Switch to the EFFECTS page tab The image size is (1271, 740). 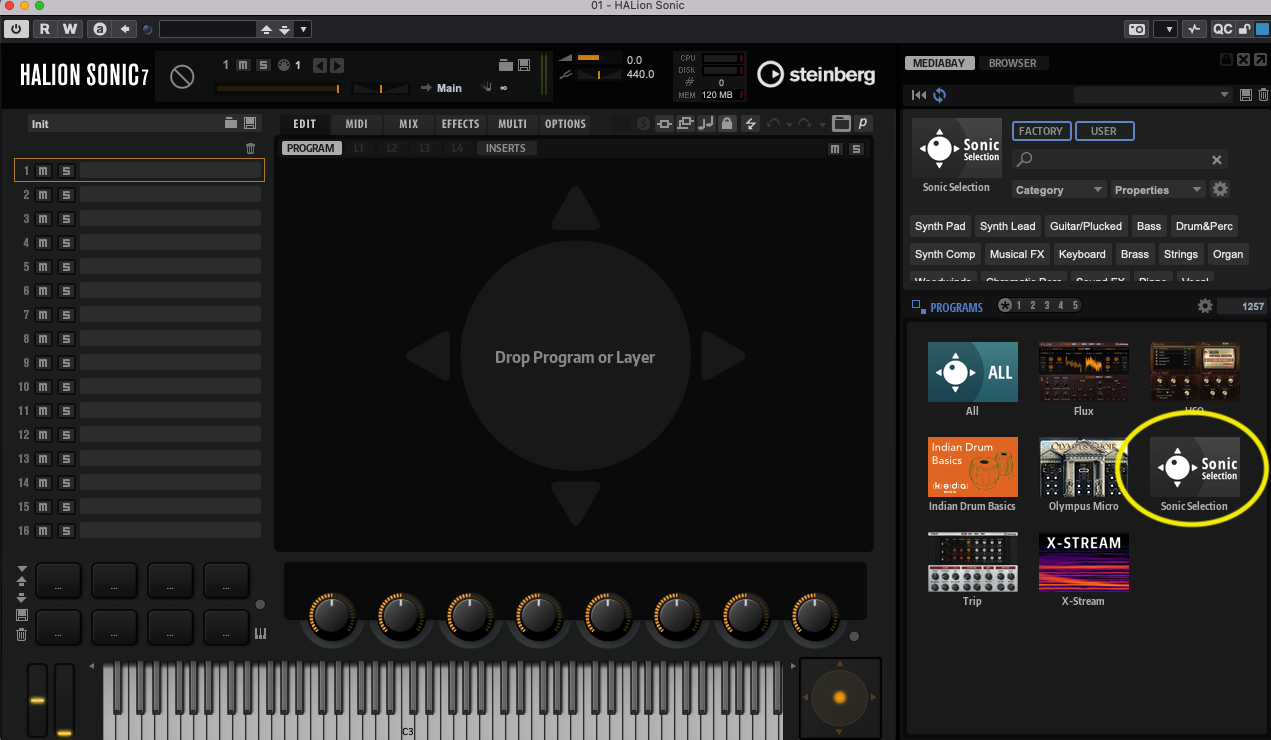[461, 124]
